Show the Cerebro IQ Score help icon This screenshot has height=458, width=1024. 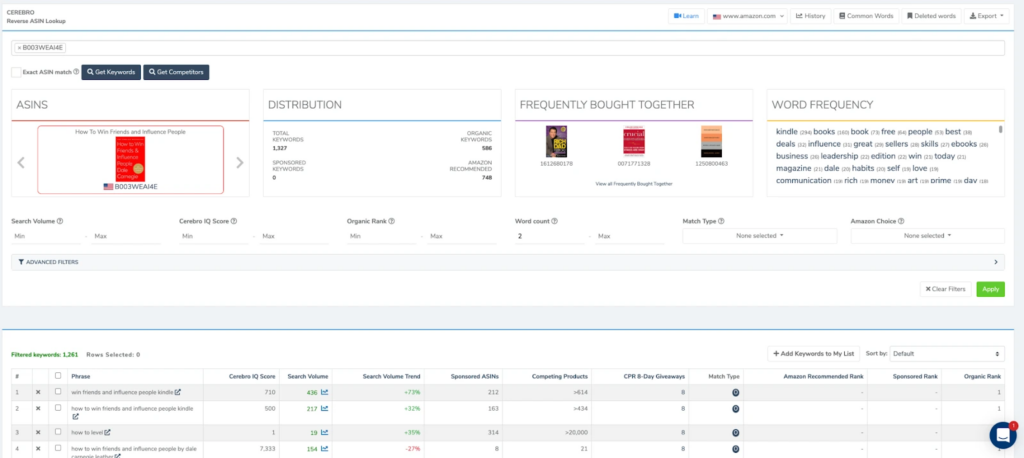click(234, 221)
